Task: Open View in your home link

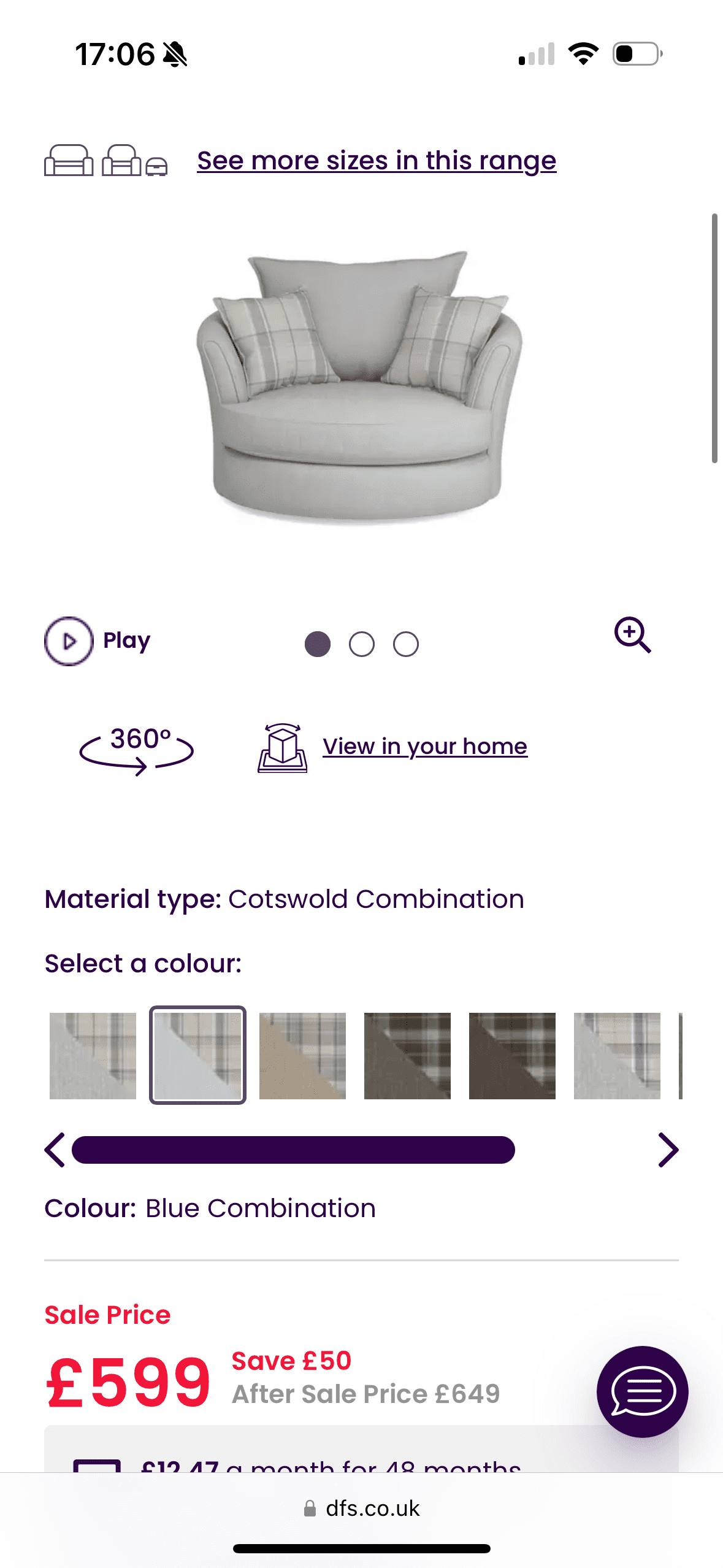Action: pos(425,747)
